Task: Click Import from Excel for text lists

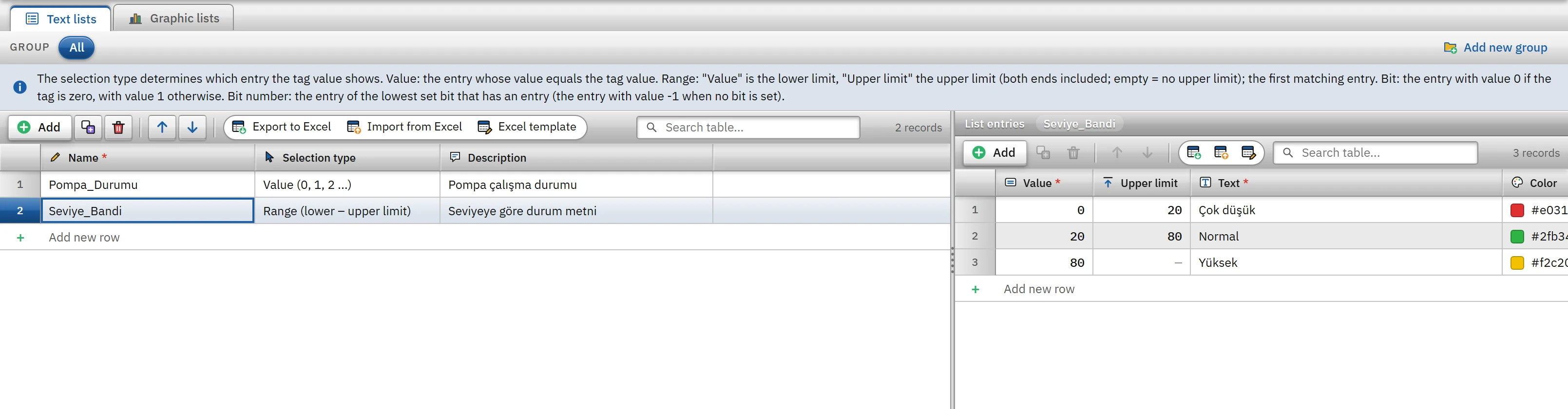Action: (404, 127)
